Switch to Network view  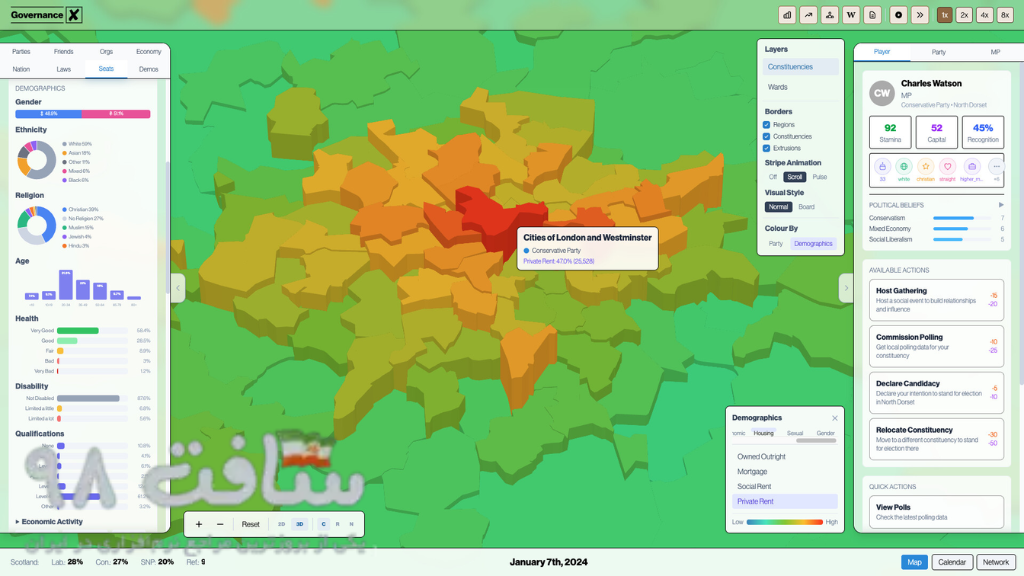tap(995, 562)
